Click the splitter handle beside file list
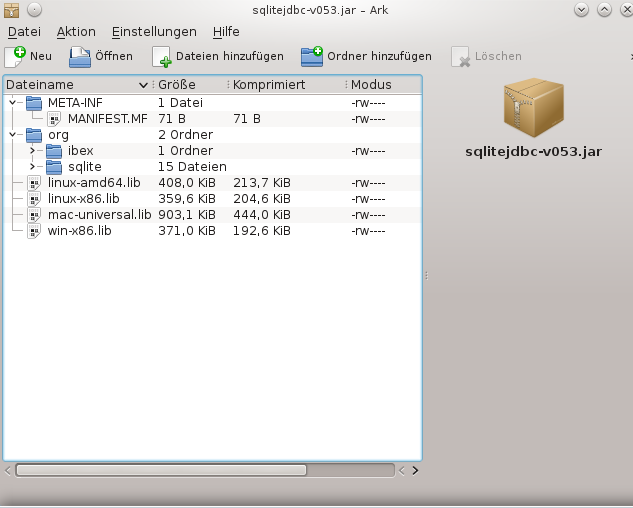This screenshot has height=508, width=633. (x=426, y=276)
